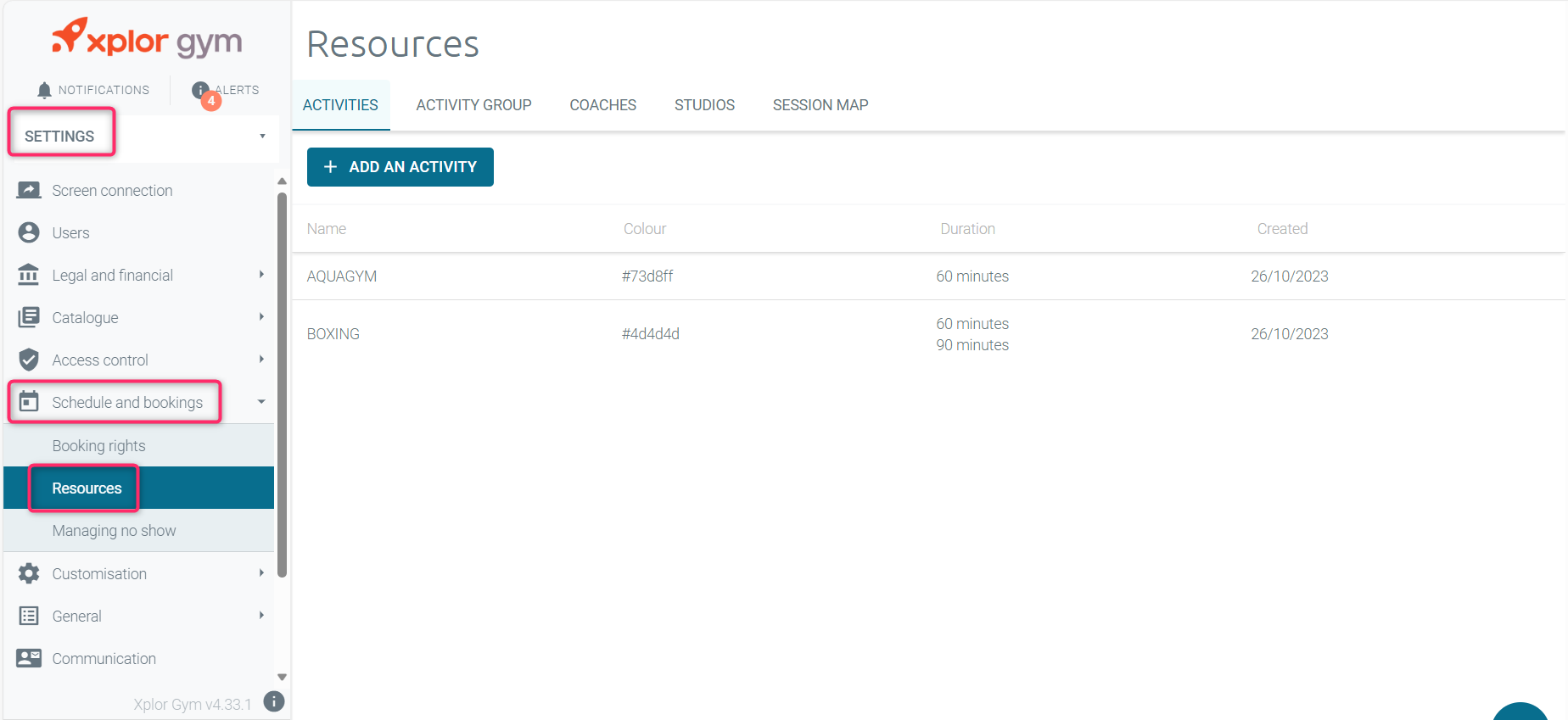Click the Screen connection icon
This screenshot has width=1568, height=720.
coord(29,190)
